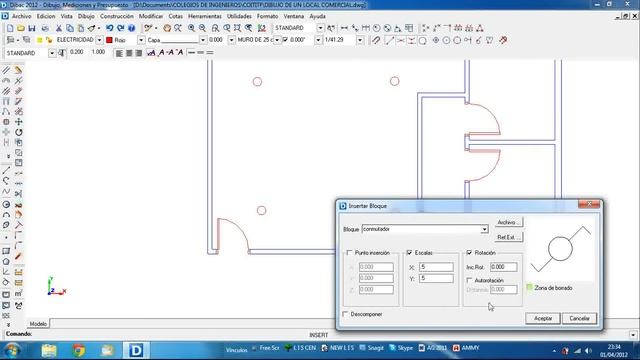The height and width of the screenshot is (360, 640).
Task: Cut selection with the scissors icon
Action: click(x=59, y=28)
